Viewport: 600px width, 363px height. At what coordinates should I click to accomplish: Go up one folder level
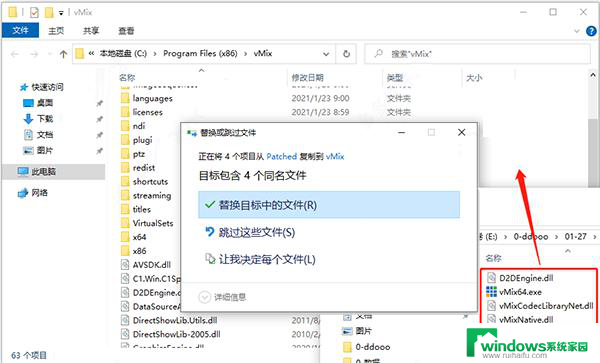64,54
